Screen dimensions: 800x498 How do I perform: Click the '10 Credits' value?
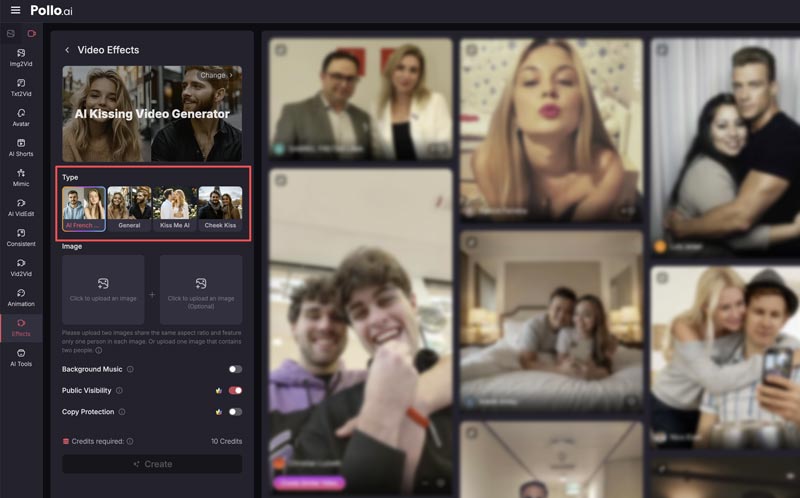[x=227, y=441]
